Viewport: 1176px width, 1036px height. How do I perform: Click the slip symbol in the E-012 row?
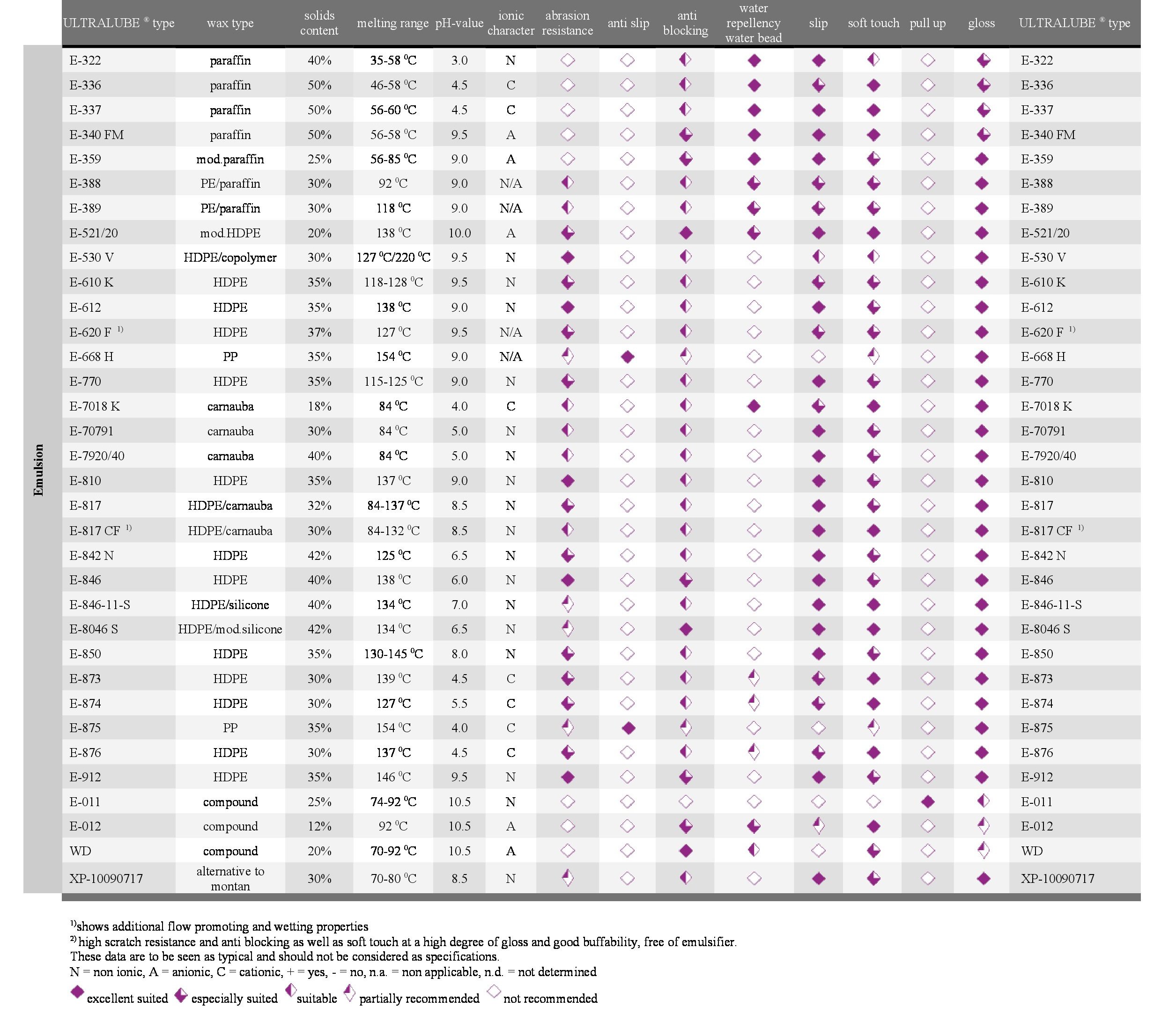point(818,826)
